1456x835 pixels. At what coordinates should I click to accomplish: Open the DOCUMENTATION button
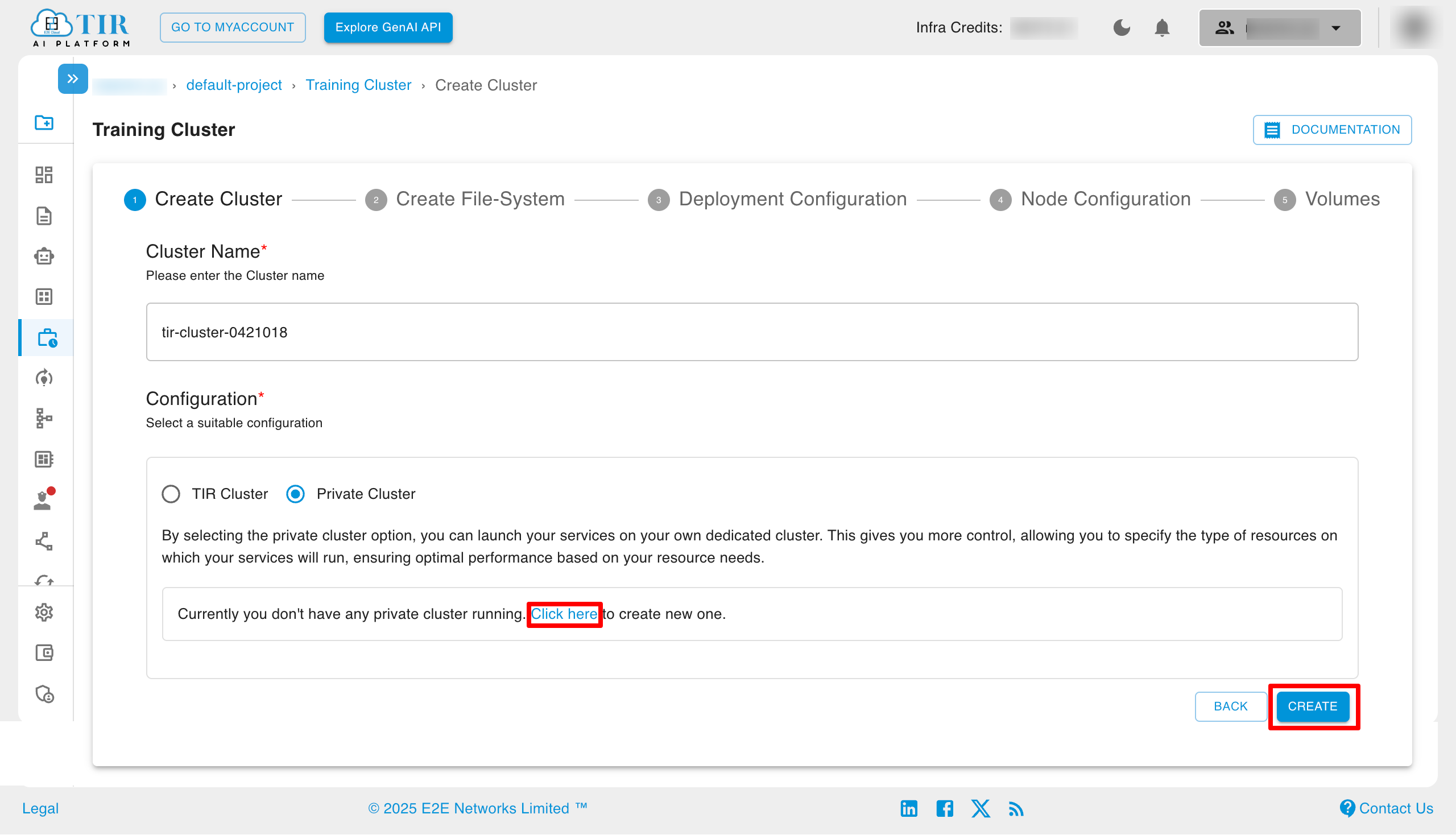click(x=1331, y=130)
